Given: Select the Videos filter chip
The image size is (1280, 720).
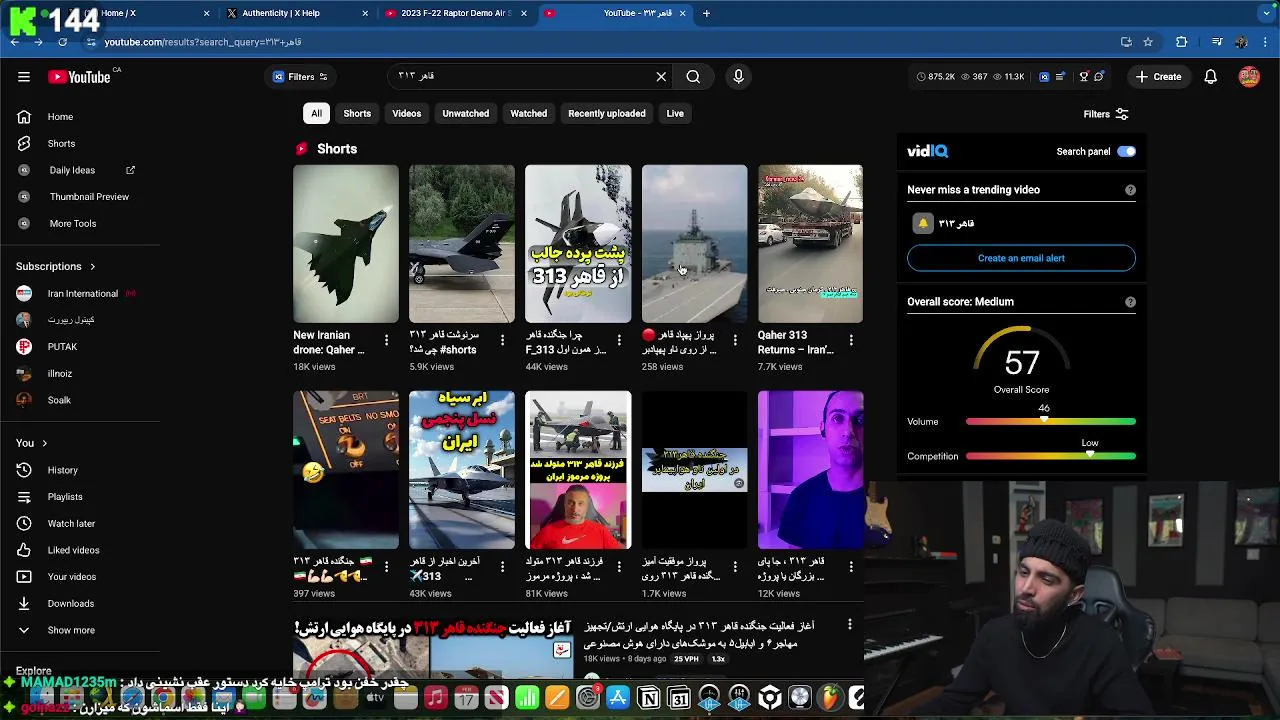Looking at the screenshot, I should coord(407,114).
